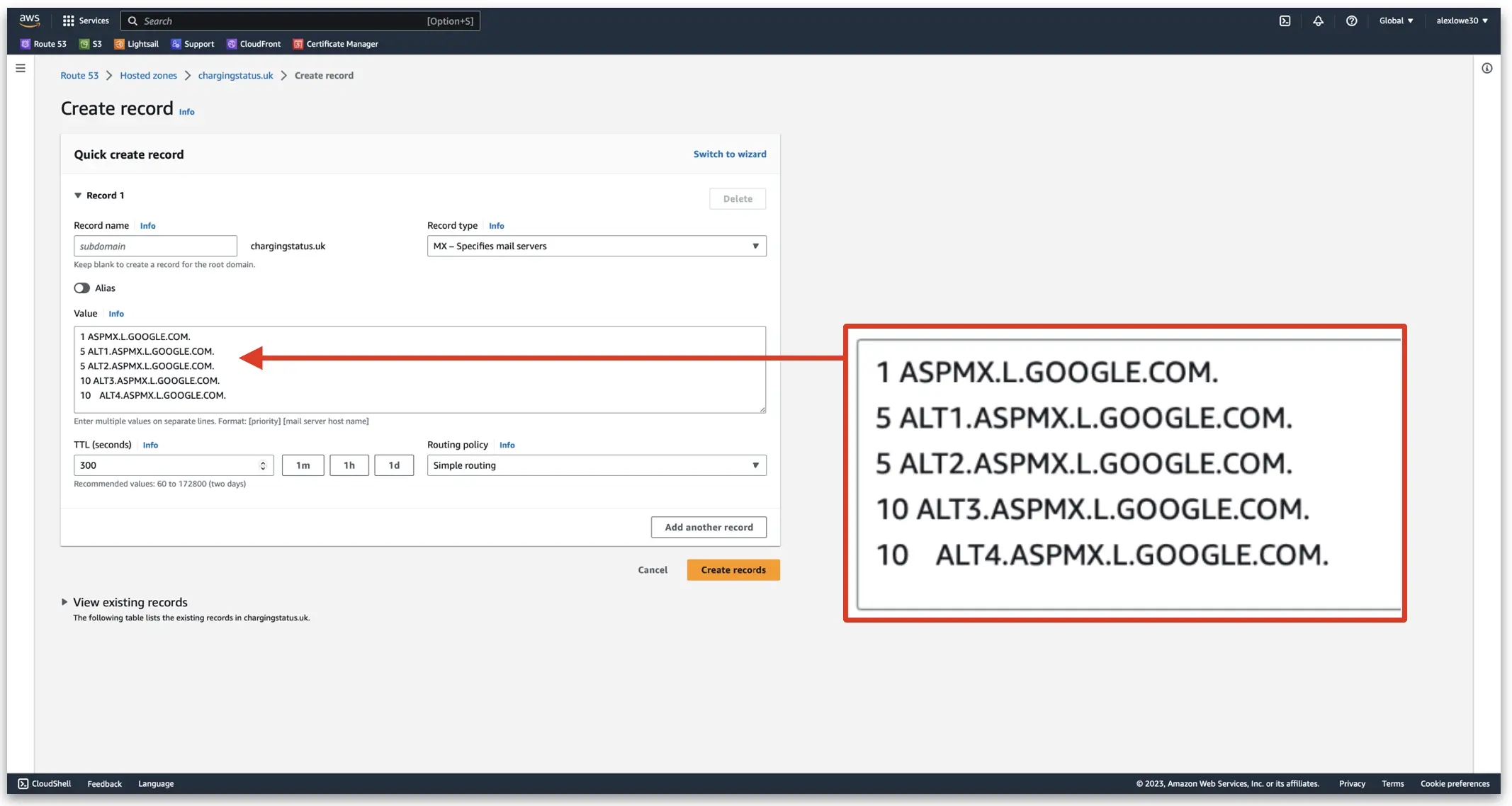This screenshot has width=1512, height=806.
Task: Click the Delete record button
Action: click(738, 199)
